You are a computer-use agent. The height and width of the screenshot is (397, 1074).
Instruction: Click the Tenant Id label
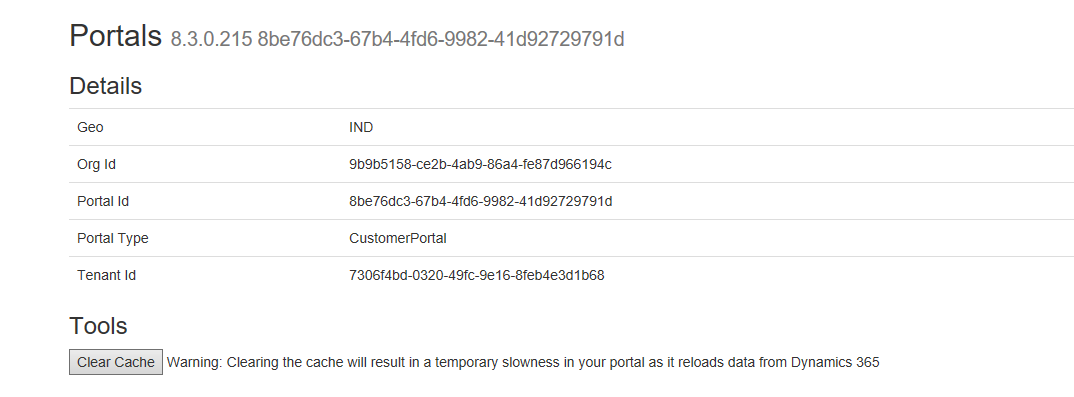(107, 275)
